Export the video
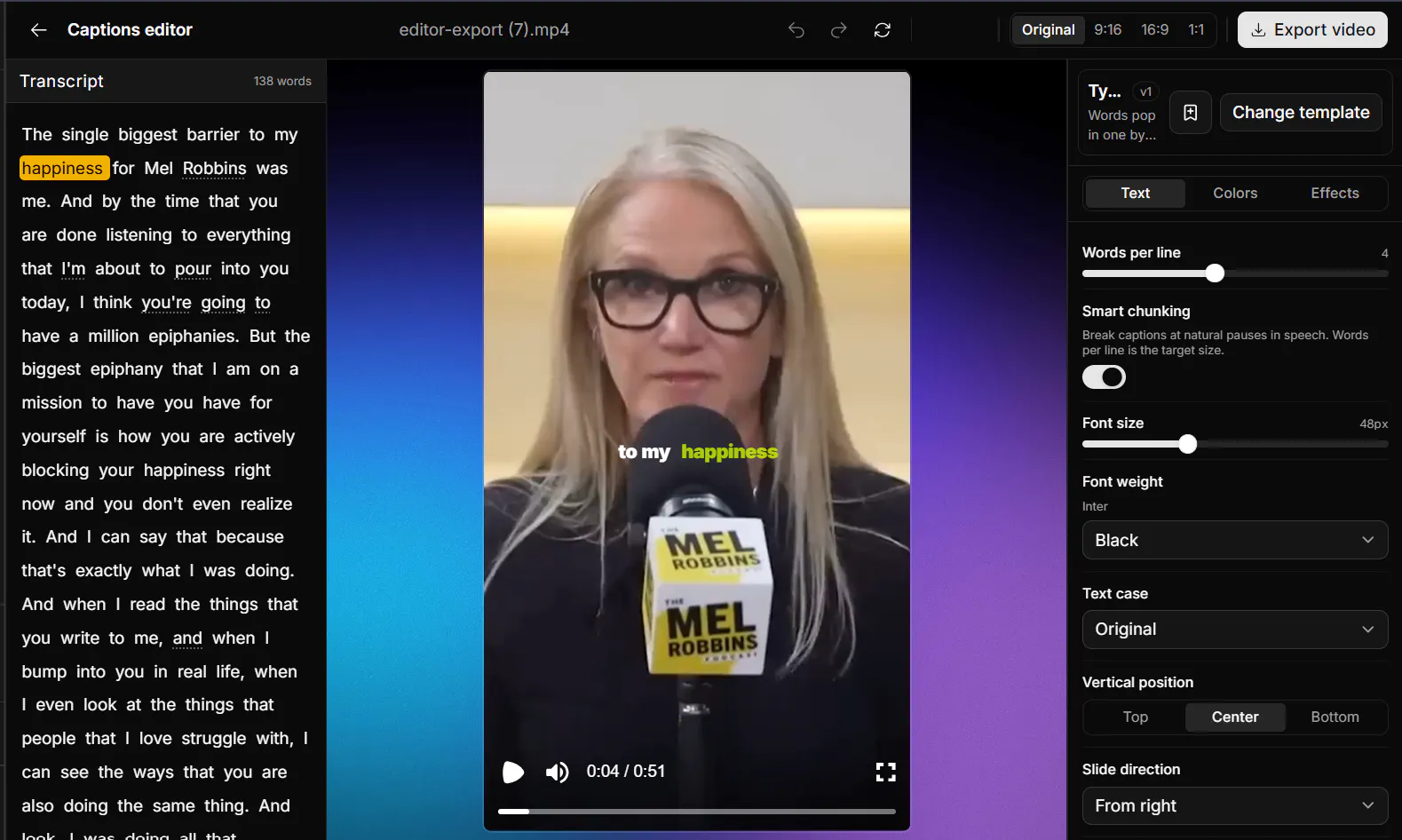The image size is (1402, 840). tap(1312, 30)
